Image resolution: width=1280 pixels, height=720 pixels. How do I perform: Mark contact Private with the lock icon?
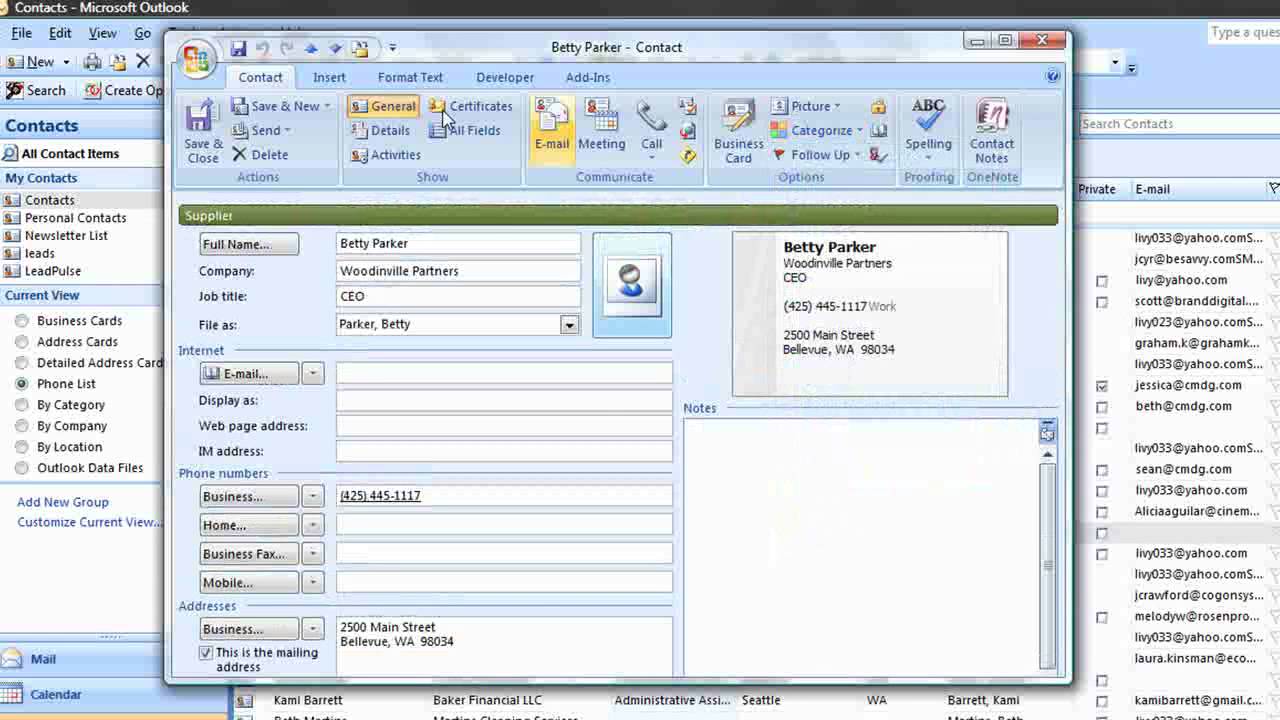coord(878,106)
